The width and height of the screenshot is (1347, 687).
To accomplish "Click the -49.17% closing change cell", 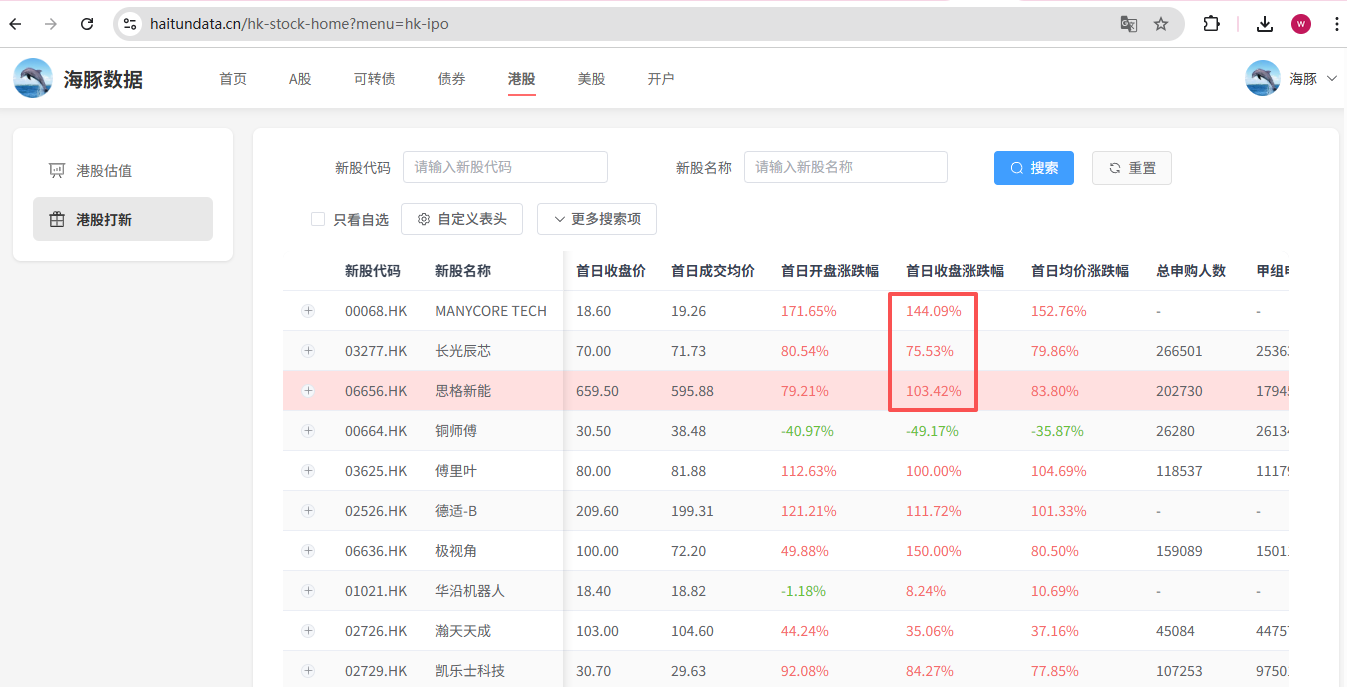I will pyautogui.click(x=932, y=431).
